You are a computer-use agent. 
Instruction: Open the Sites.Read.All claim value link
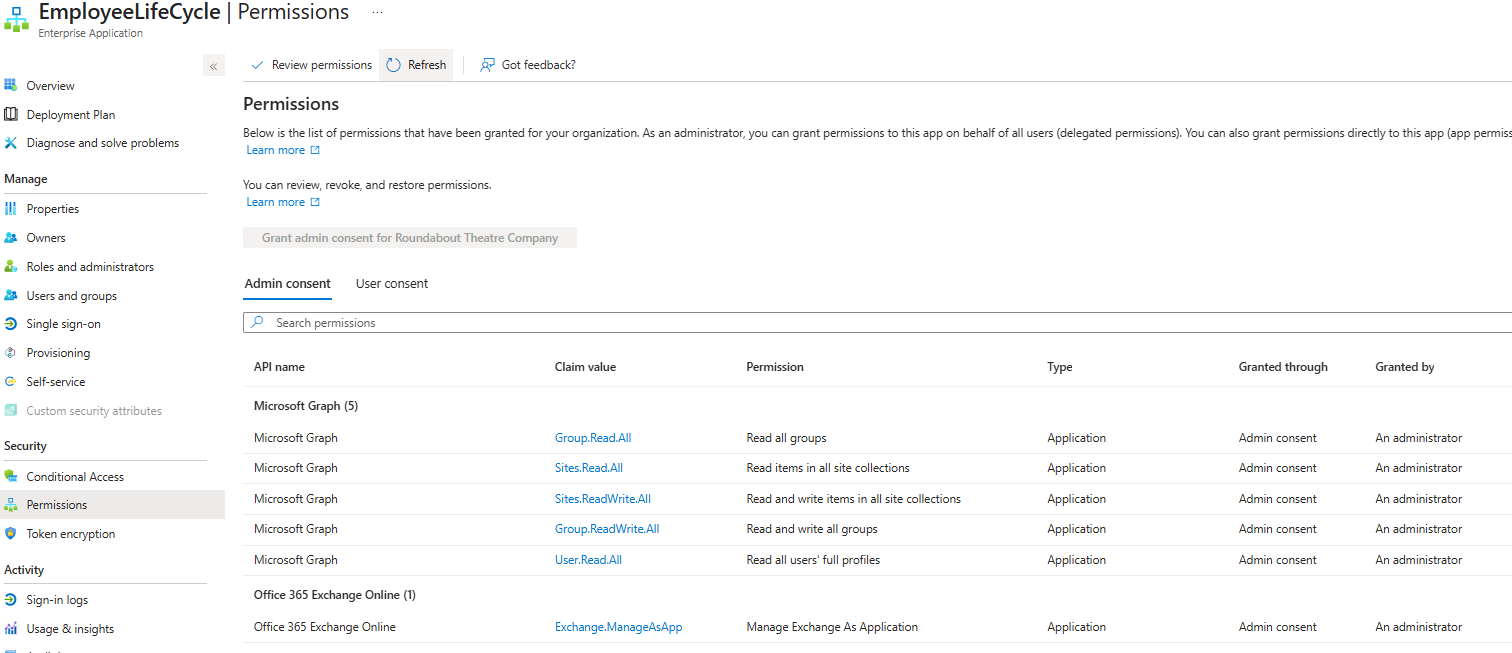point(589,468)
